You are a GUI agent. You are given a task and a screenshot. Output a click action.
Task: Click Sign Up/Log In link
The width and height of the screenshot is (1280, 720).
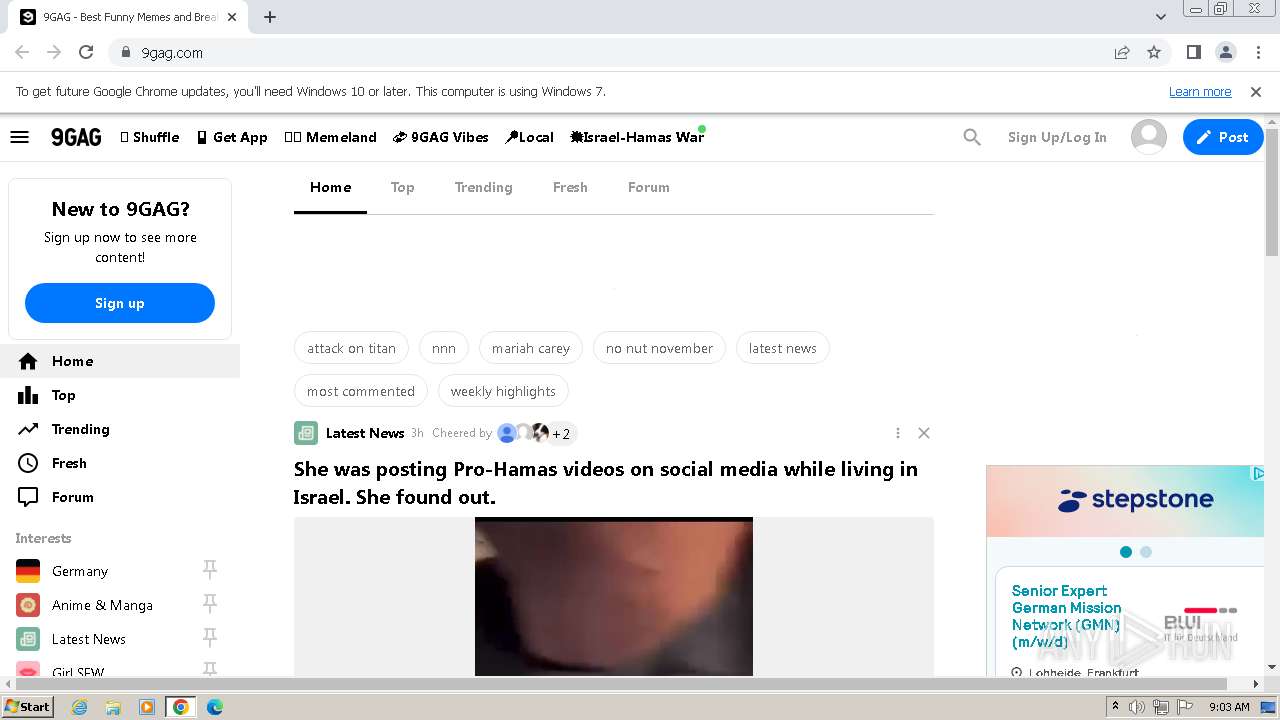pos(1057,137)
